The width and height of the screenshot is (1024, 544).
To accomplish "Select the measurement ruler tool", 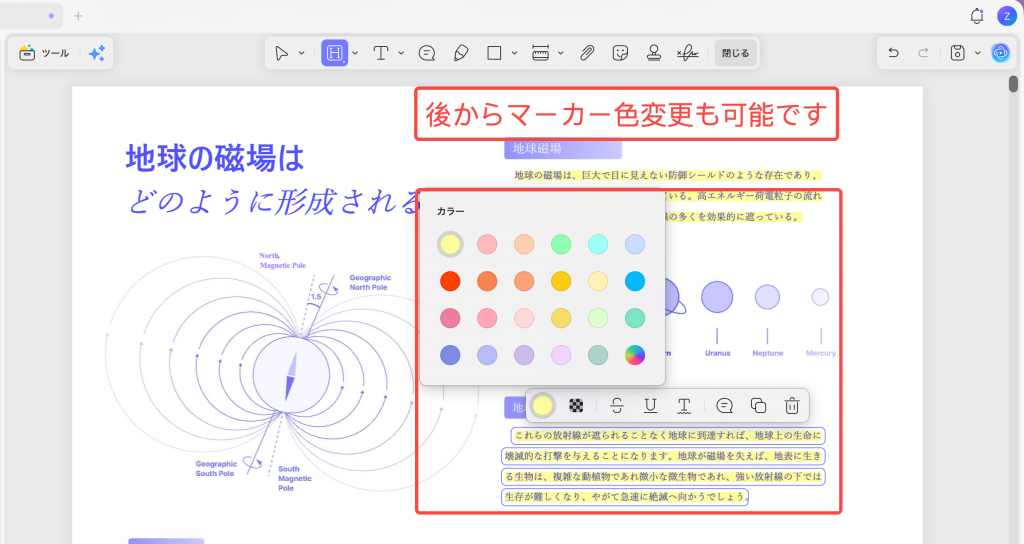I will click(541, 53).
